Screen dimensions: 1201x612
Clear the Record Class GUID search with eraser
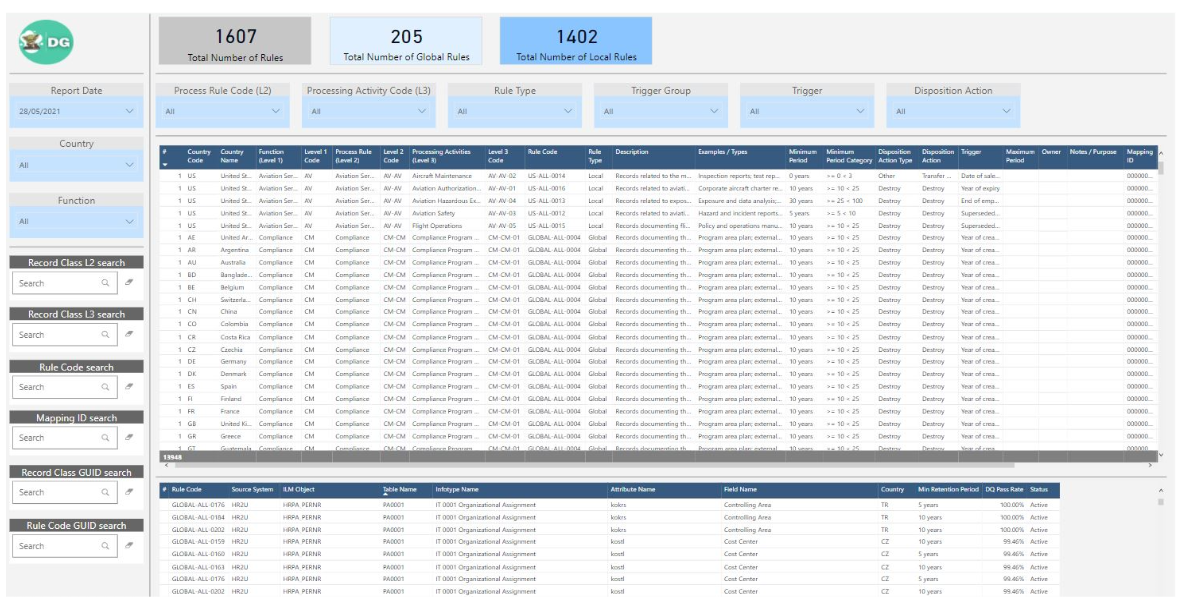point(129,492)
